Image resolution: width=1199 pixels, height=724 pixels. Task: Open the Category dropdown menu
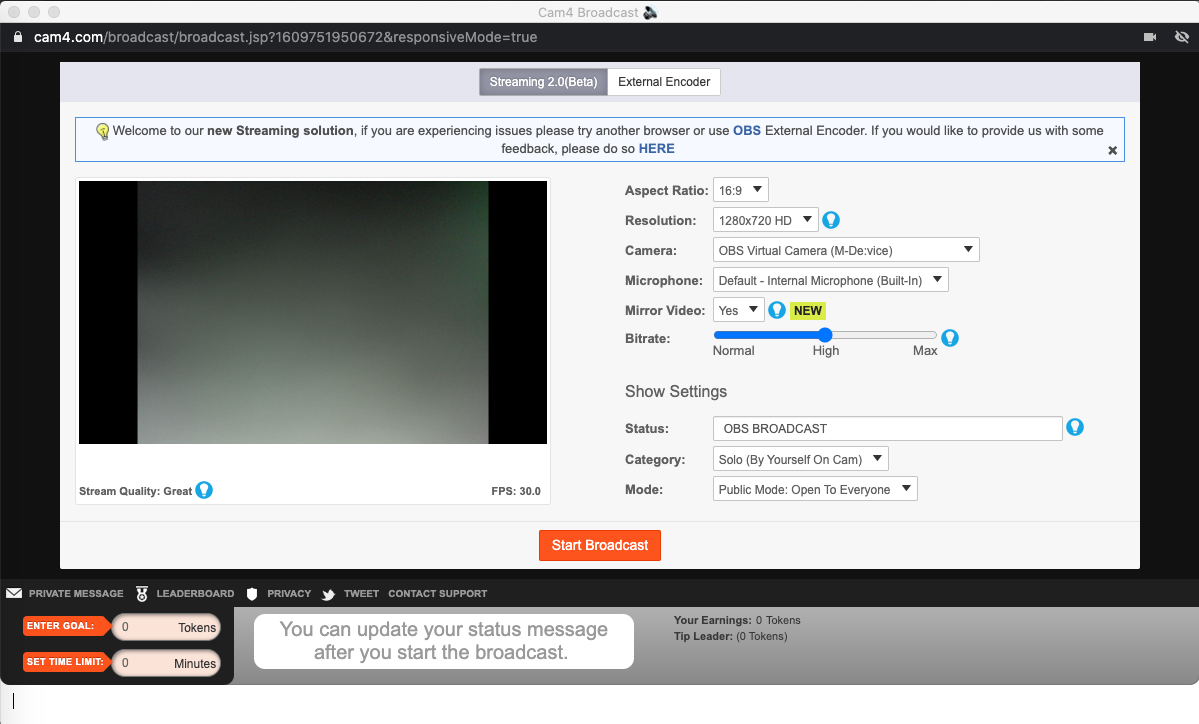click(801, 460)
